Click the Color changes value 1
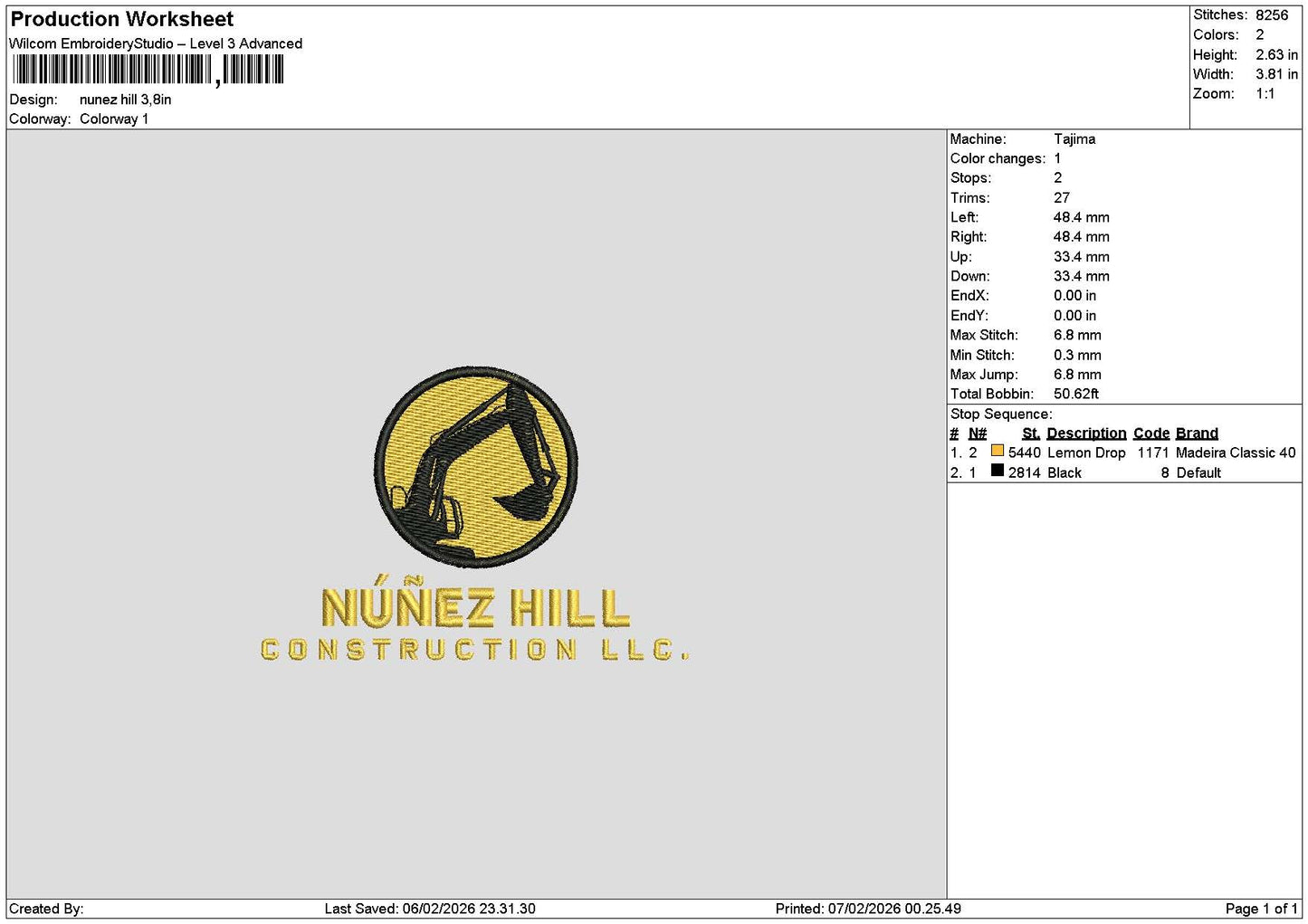Viewport: 1308px width, 924px height. [1057, 159]
